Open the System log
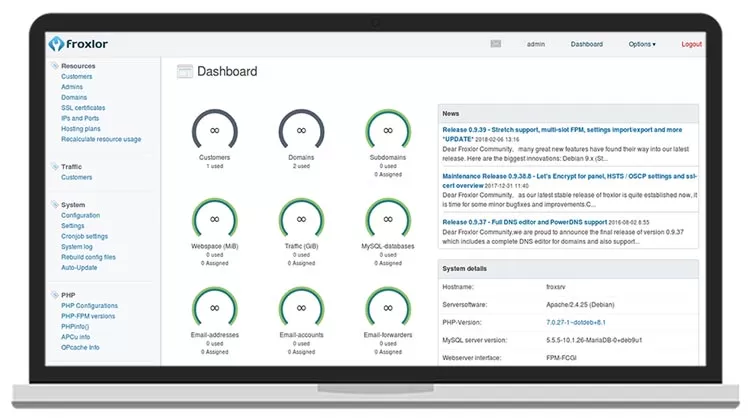Screen dimensions: 750x420 point(77,247)
